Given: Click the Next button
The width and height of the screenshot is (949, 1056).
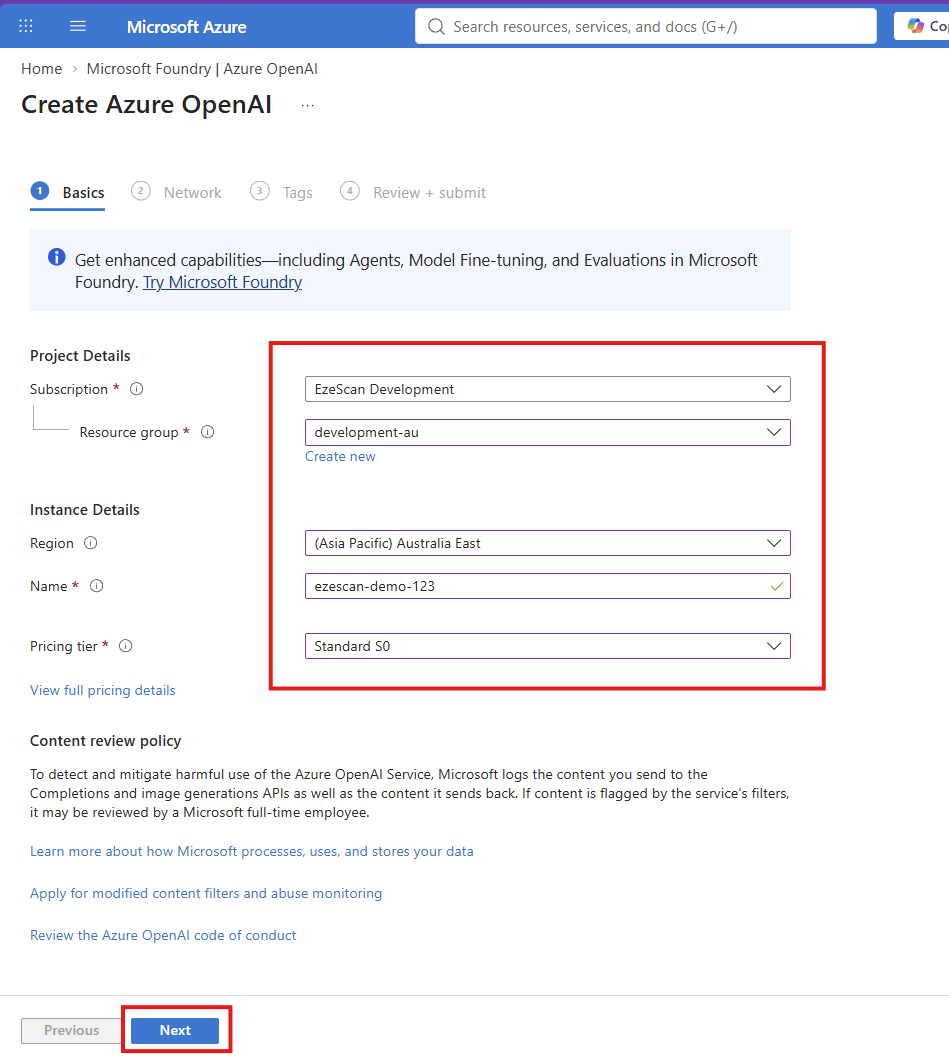Looking at the screenshot, I should [x=175, y=1030].
